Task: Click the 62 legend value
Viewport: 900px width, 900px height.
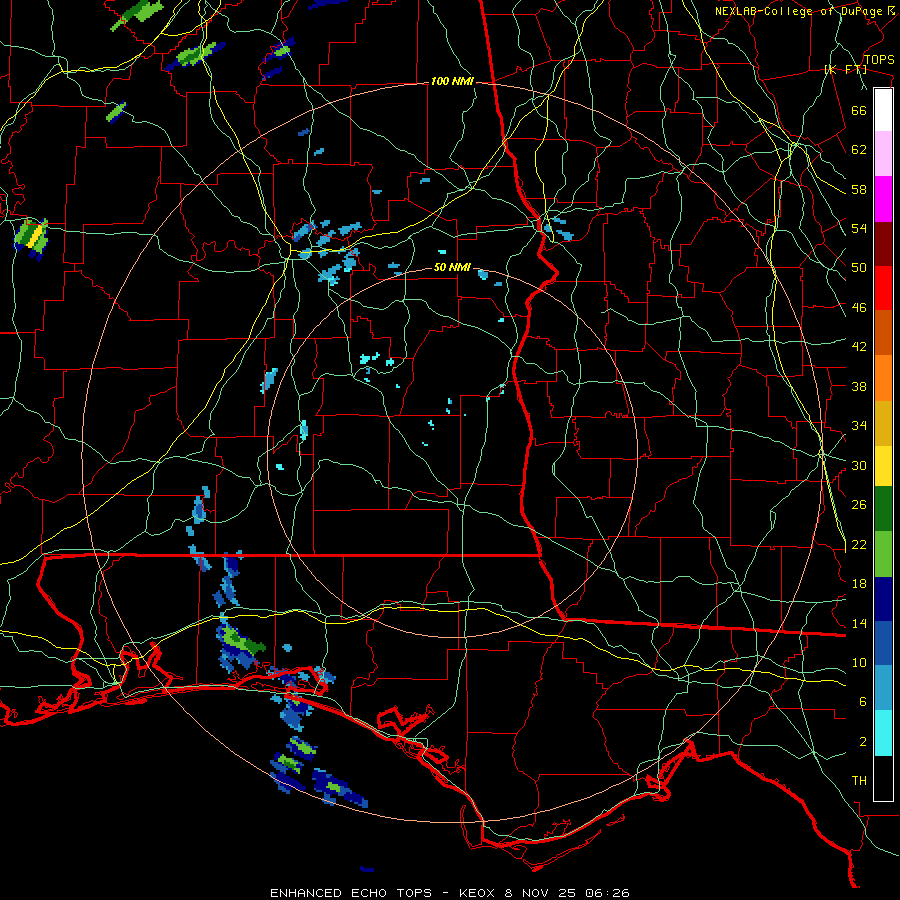Action: coord(859,150)
